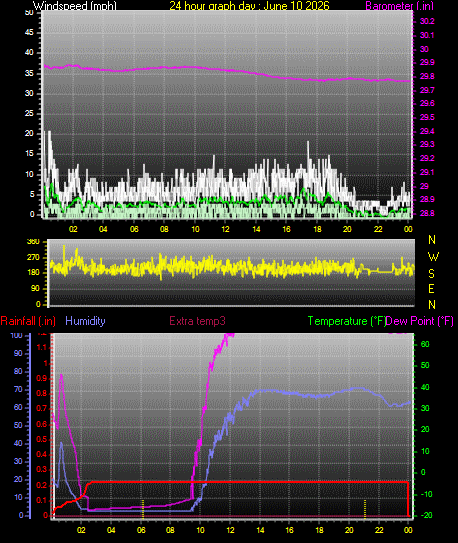The image size is (458, 543).
Task: Click the E wind direction label
Action: [x=431, y=288]
